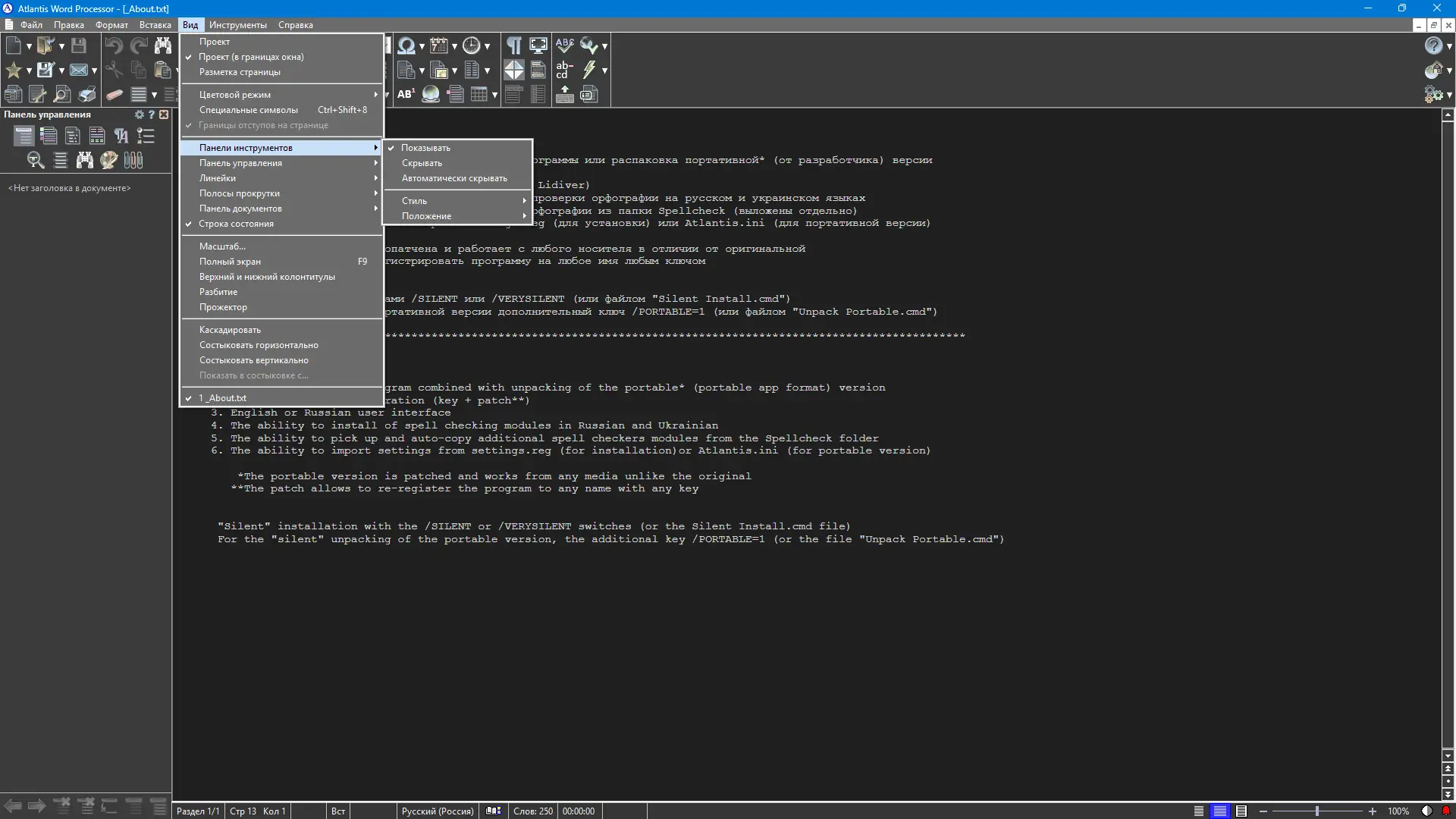Click the insert Omega symbol icon
The image size is (1456, 819).
pyautogui.click(x=406, y=45)
